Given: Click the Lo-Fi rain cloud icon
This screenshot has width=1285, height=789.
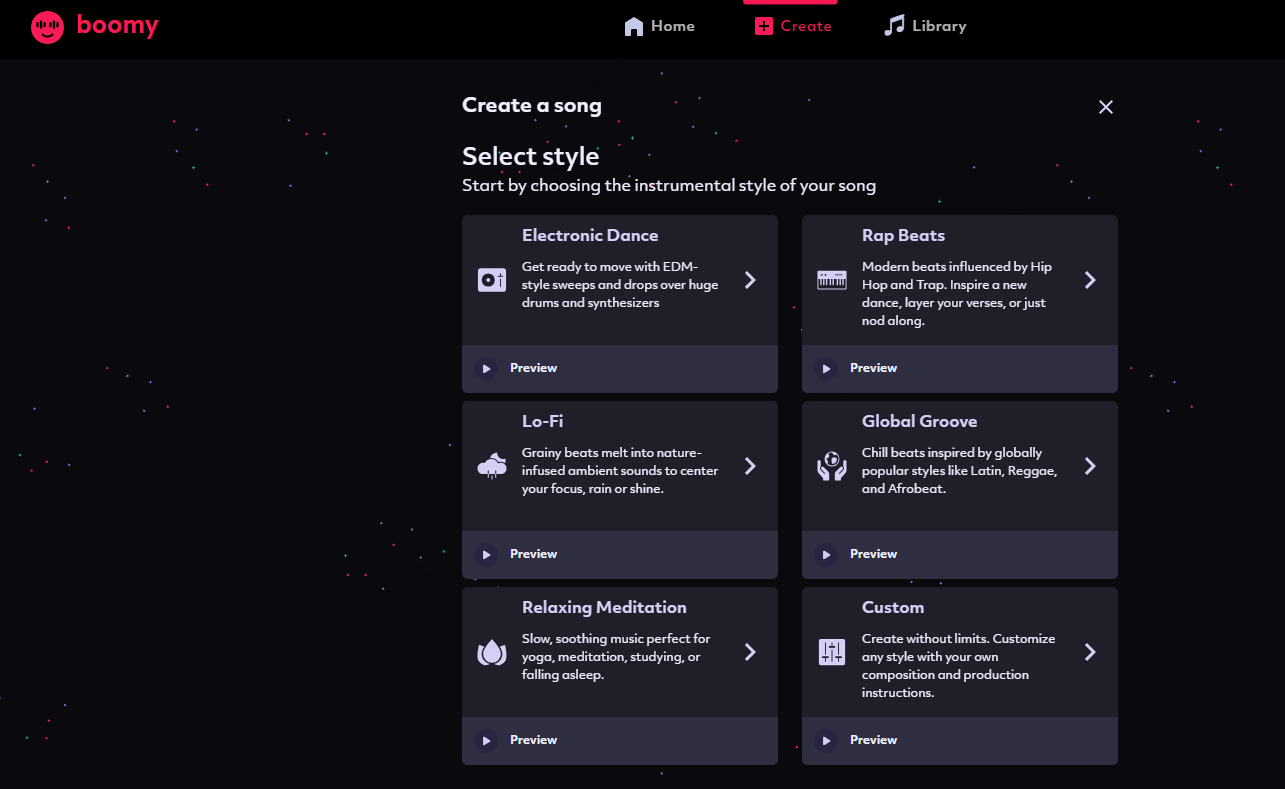Looking at the screenshot, I should 492,466.
